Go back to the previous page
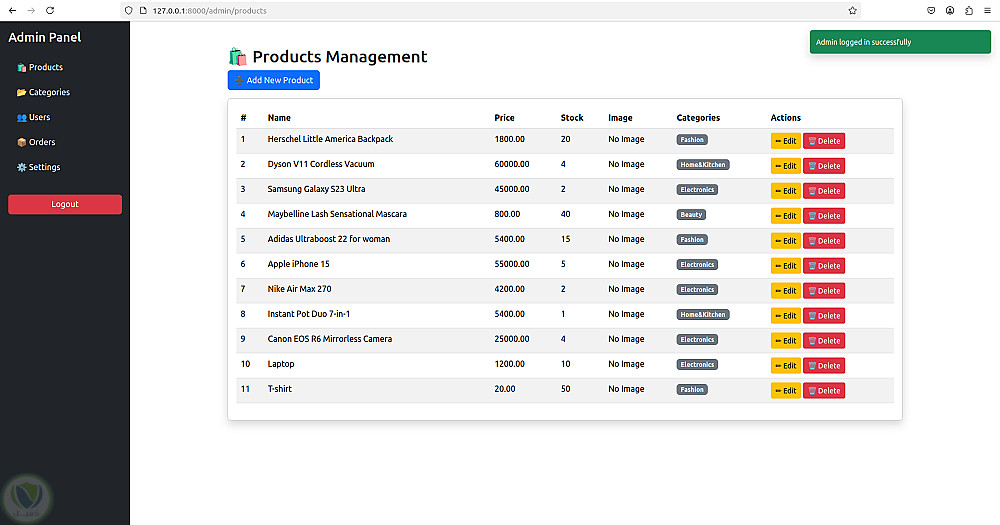This screenshot has width=1000, height=525. (x=11, y=10)
